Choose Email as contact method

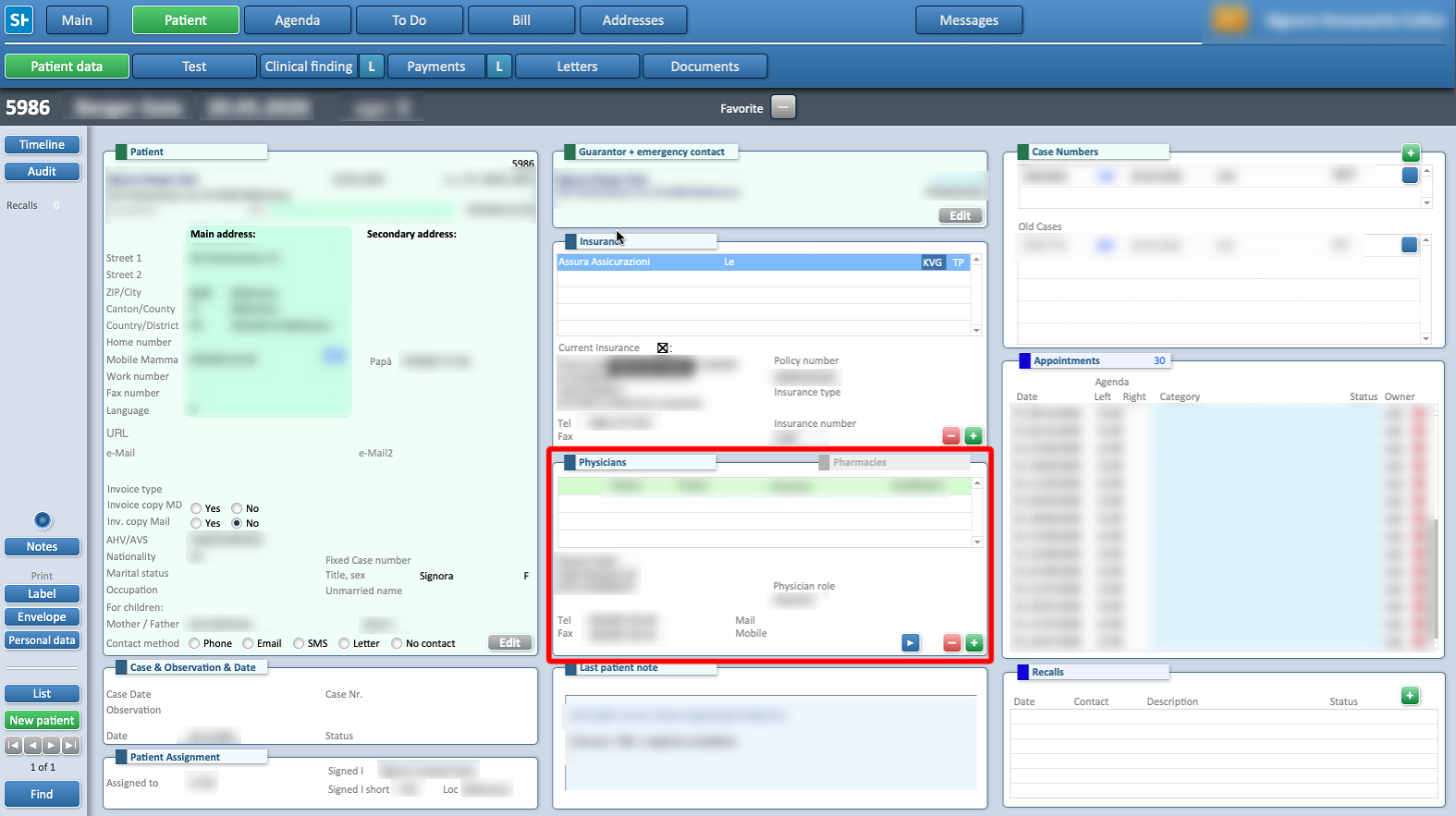[x=248, y=643]
